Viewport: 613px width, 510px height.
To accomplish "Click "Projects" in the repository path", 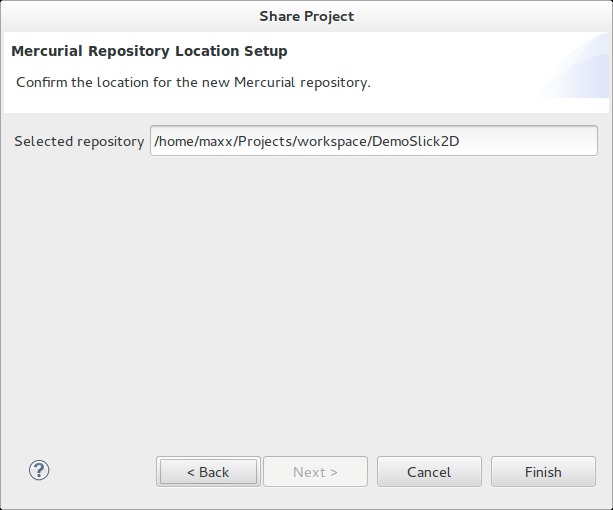I will coord(263,141).
